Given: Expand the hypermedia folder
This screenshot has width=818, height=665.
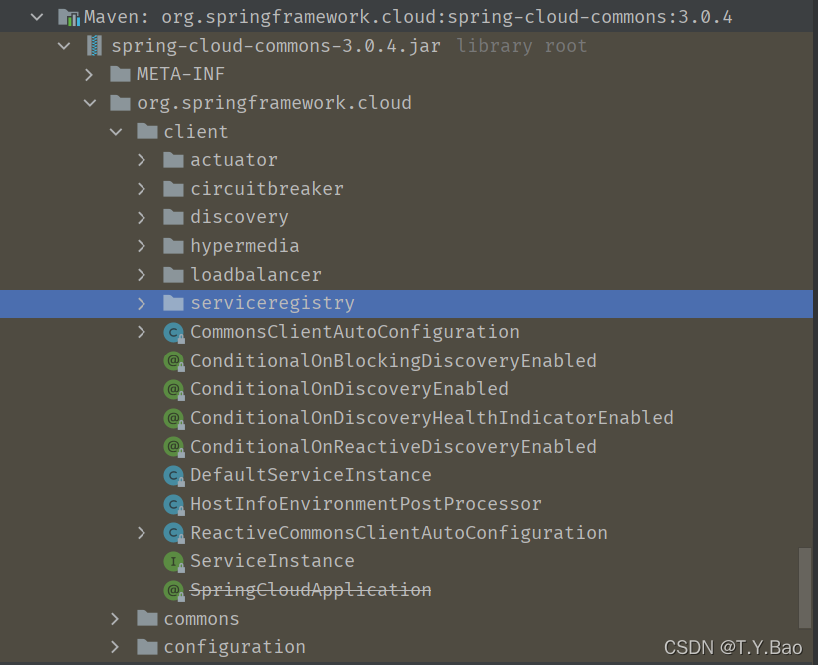Looking at the screenshot, I should (141, 246).
